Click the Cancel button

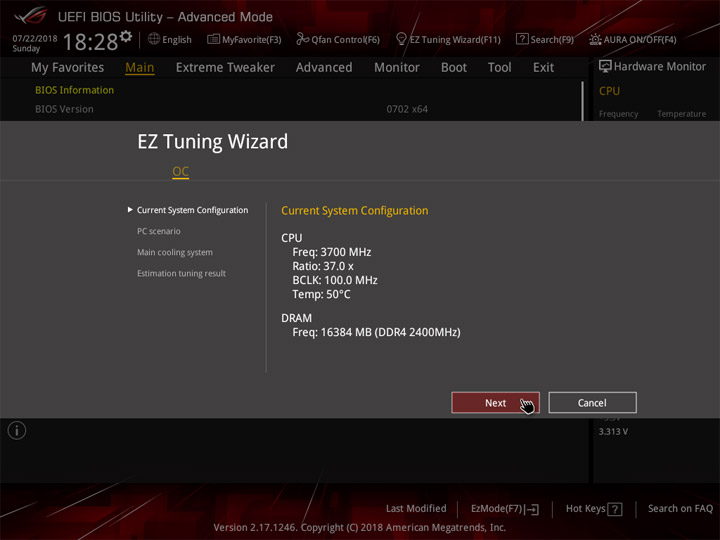tap(592, 403)
